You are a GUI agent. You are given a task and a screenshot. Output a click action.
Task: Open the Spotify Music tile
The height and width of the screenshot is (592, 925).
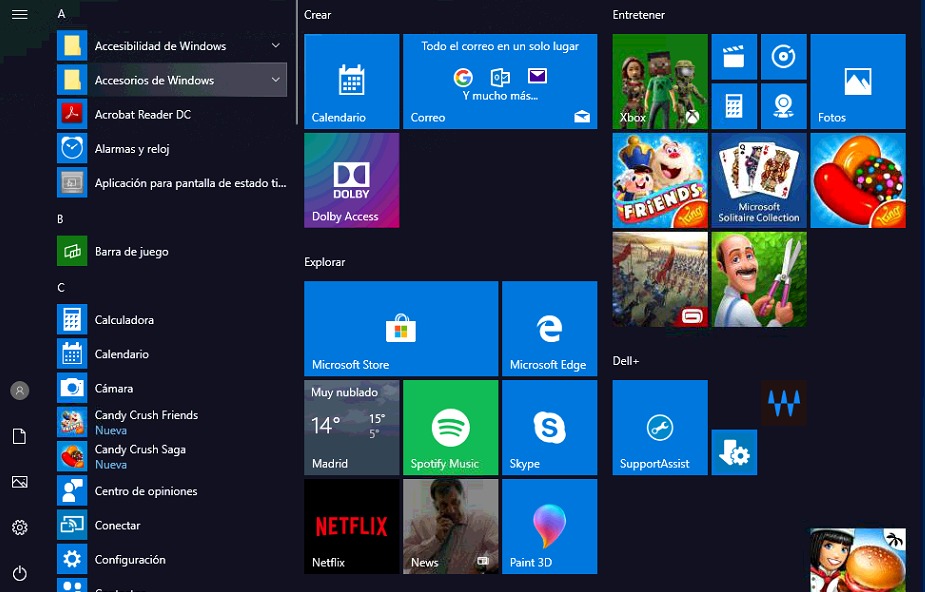pyautogui.click(x=451, y=427)
